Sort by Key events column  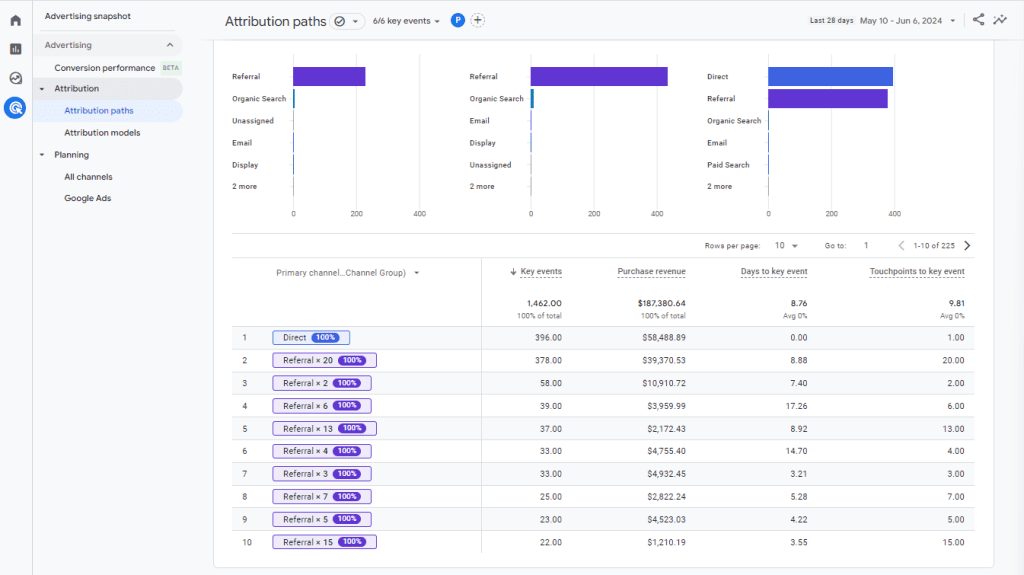click(x=541, y=272)
